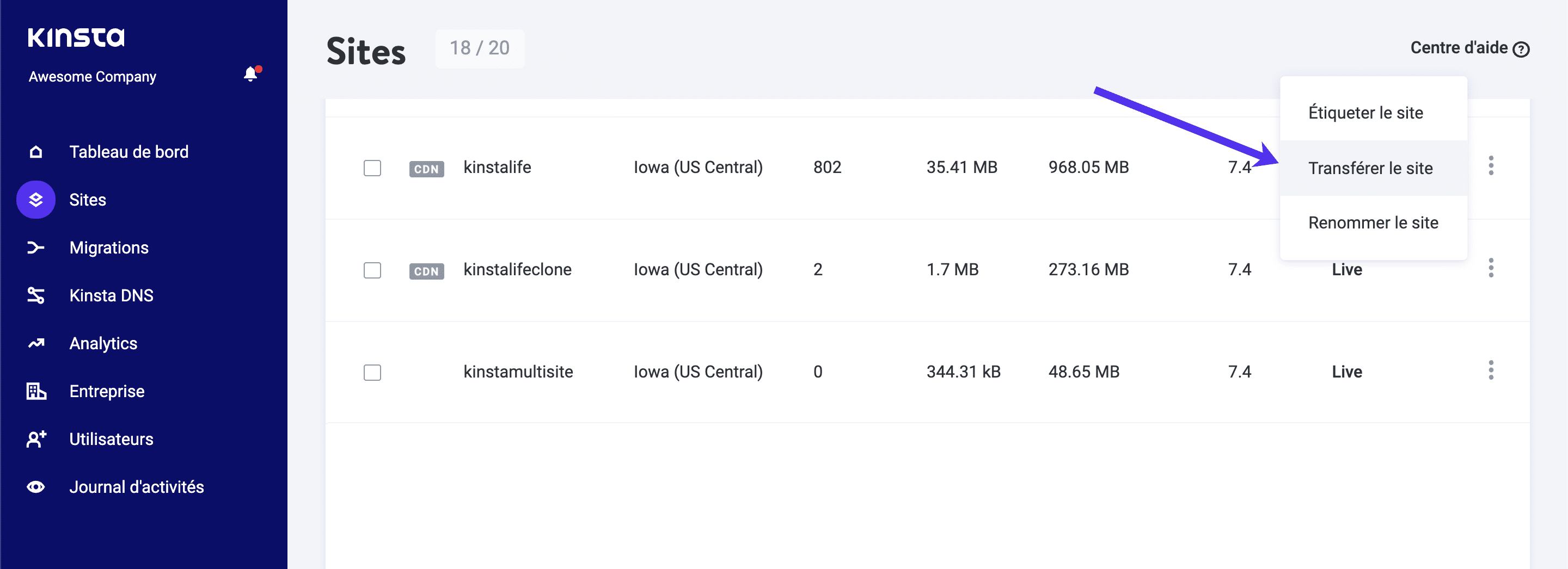Click the 273.16 MB disk usage value
This screenshot has height=569, width=1568.
[1088, 269]
